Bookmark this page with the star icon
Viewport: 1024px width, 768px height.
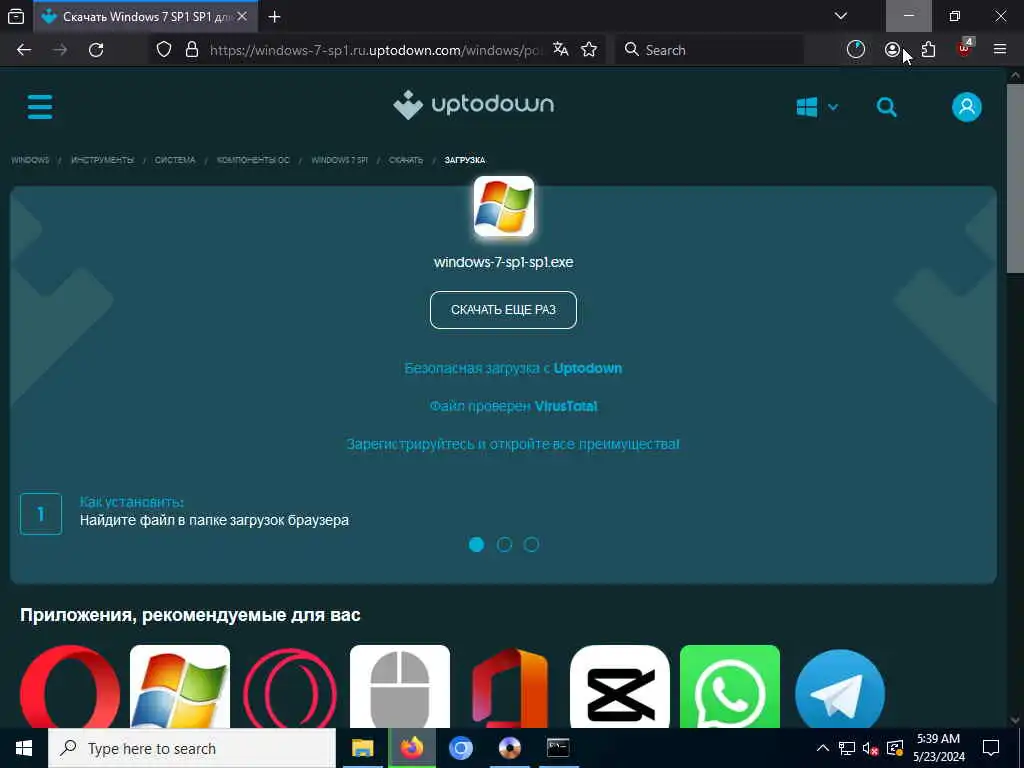point(589,50)
